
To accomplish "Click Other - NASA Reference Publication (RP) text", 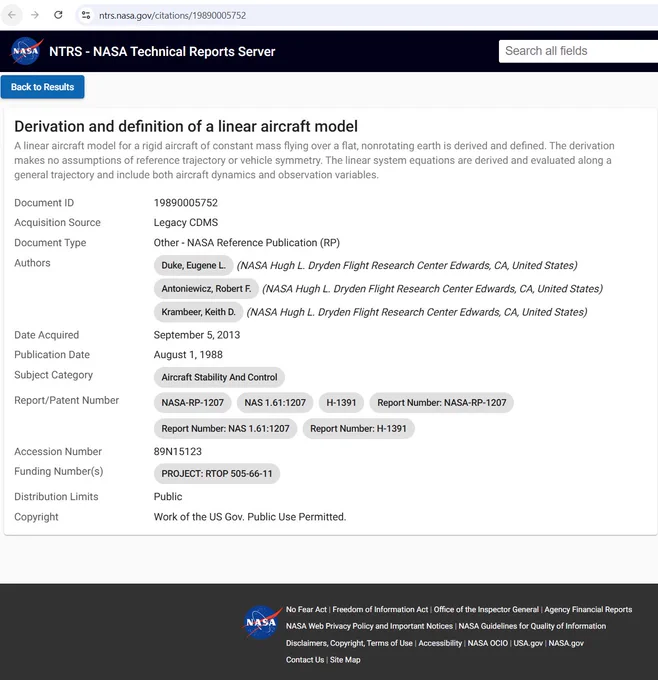I will [x=247, y=243].
